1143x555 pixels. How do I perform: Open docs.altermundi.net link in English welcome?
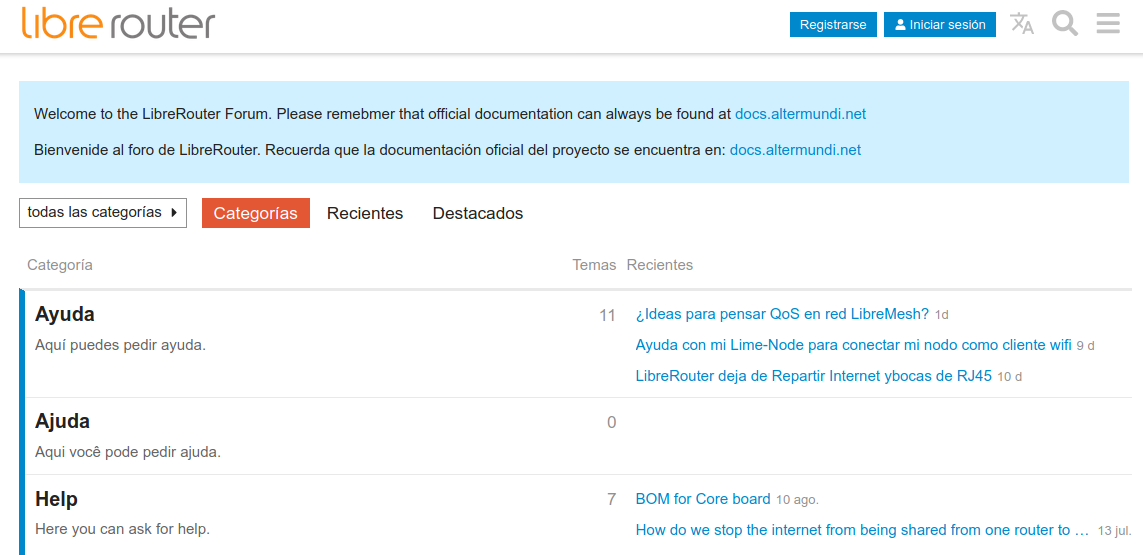click(800, 114)
